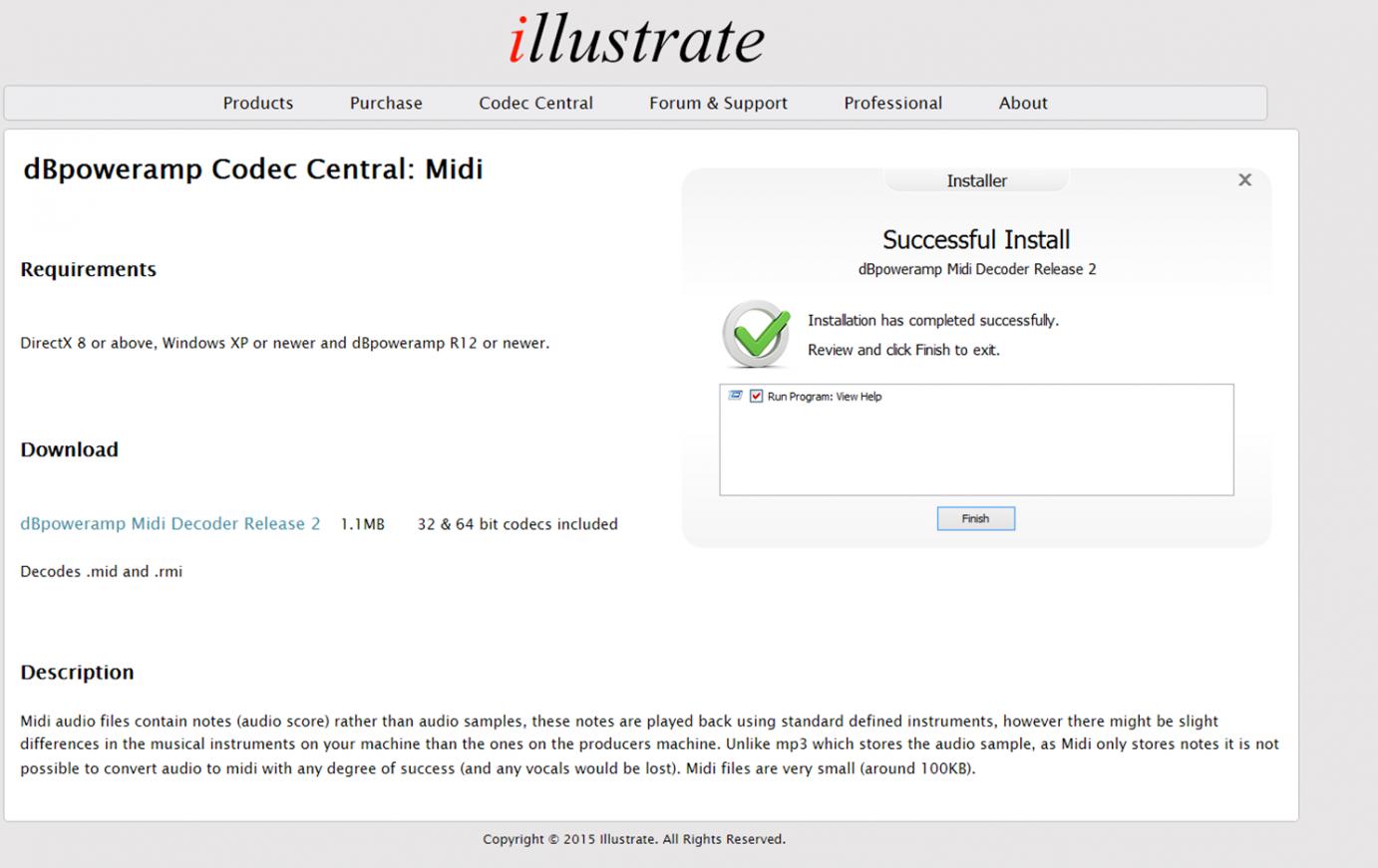Click the Copyright 2015 Illustrate footer text

click(x=634, y=839)
